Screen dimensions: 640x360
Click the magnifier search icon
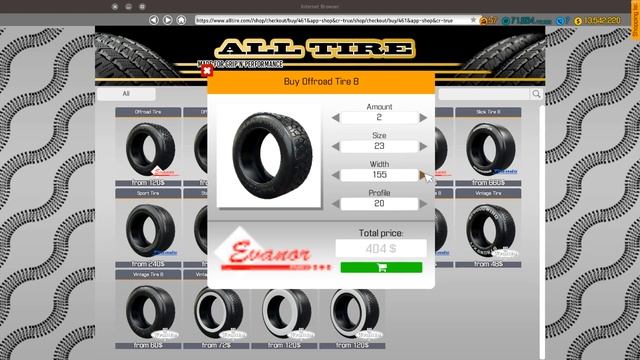coord(536,94)
